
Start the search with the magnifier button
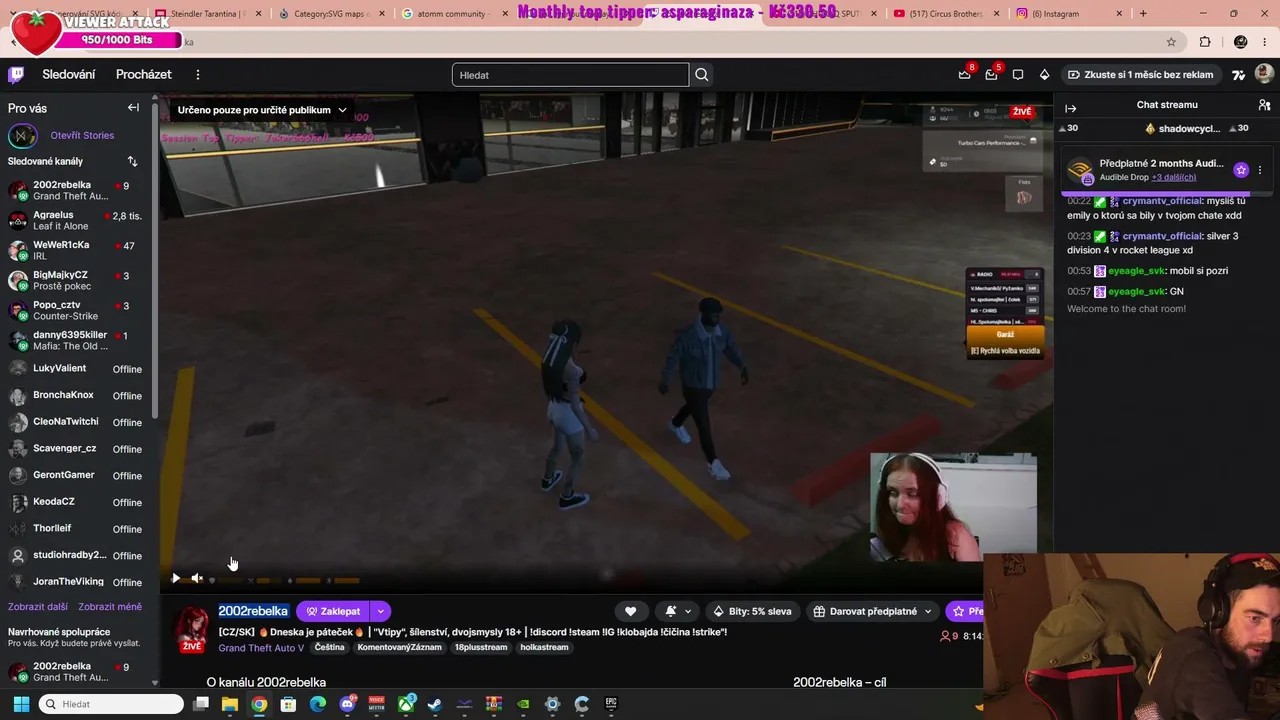click(x=702, y=75)
